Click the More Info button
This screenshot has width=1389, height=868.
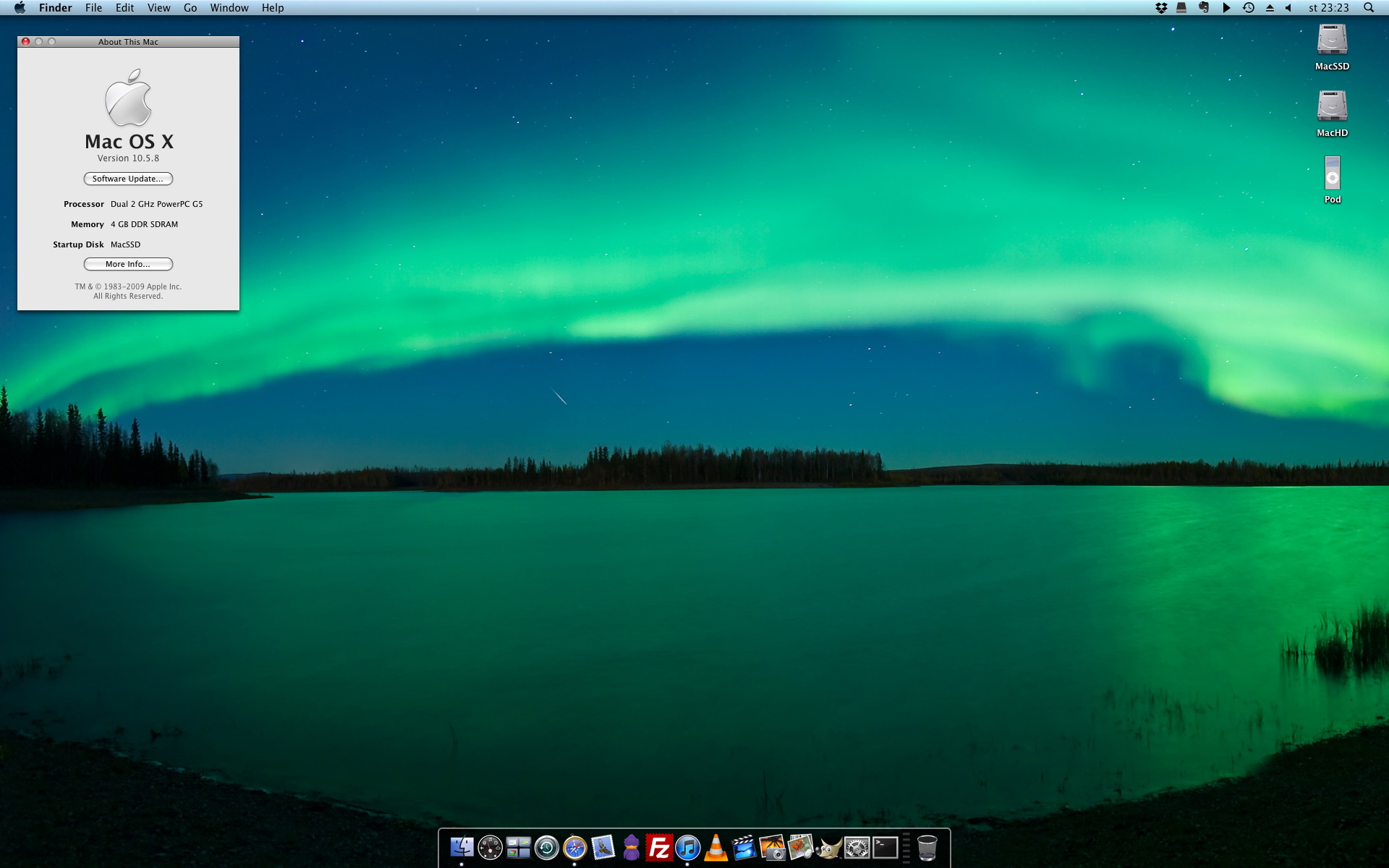pos(128,264)
